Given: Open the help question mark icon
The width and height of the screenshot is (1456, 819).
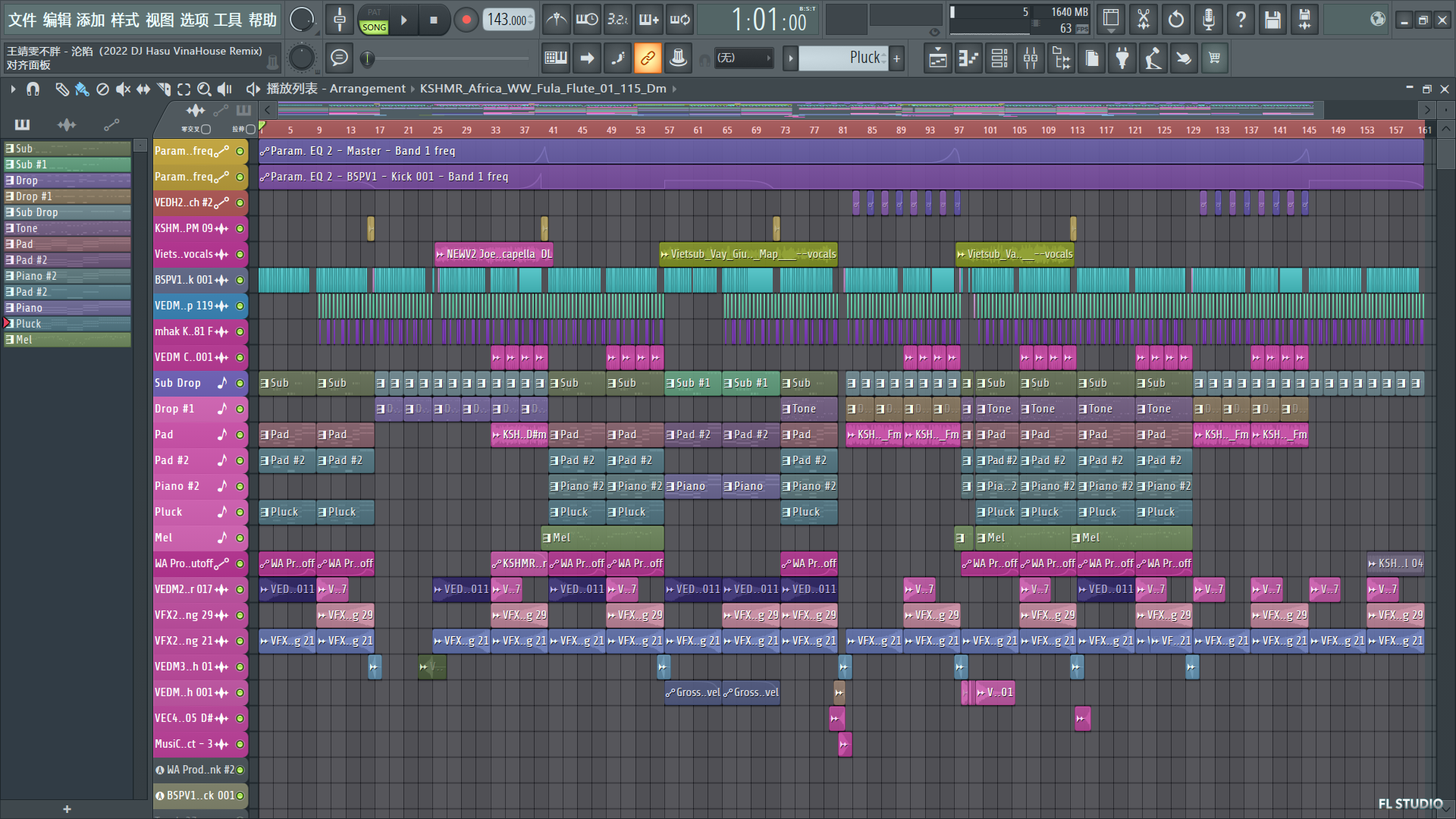Looking at the screenshot, I should click(x=1241, y=20).
